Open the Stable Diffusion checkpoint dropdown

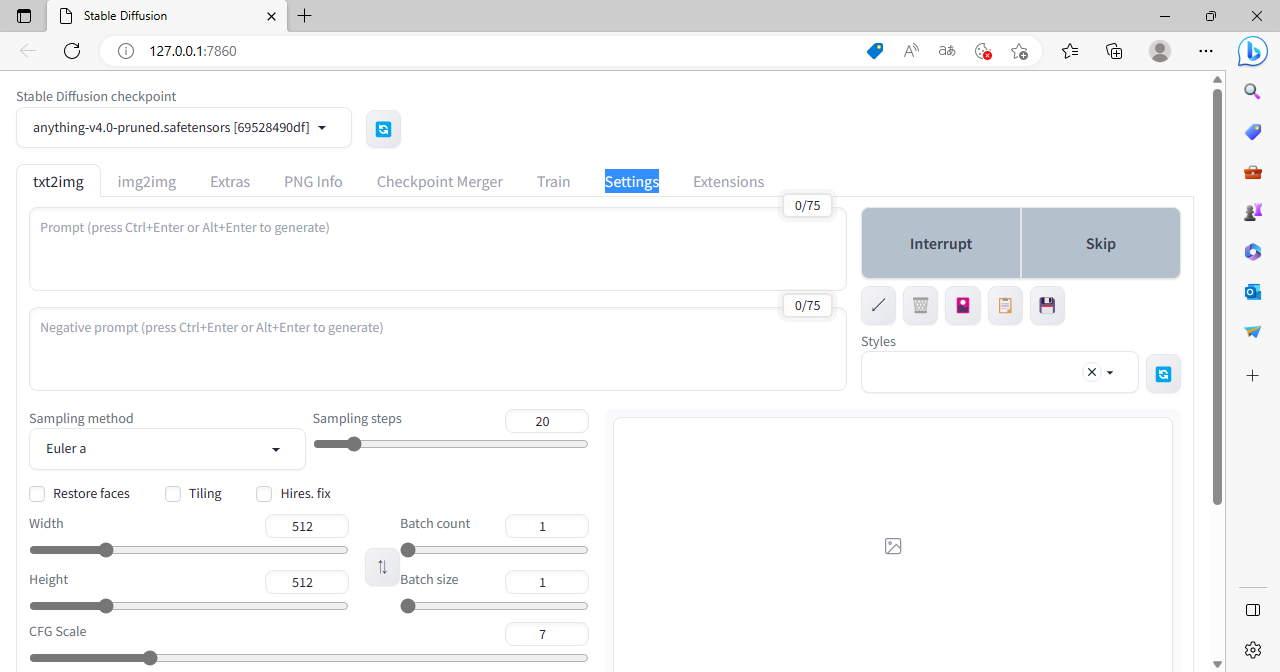[x=184, y=128]
